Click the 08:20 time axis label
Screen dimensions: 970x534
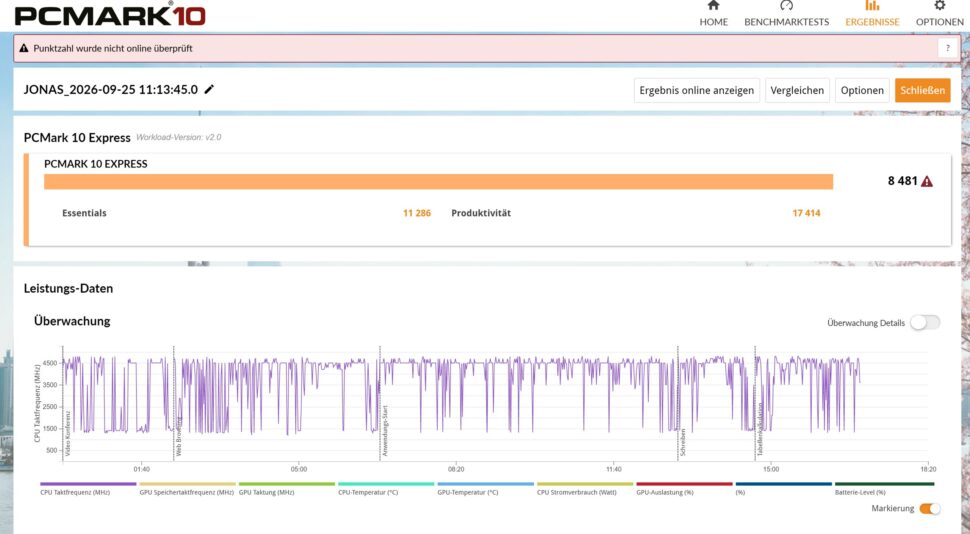tap(456, 469)
